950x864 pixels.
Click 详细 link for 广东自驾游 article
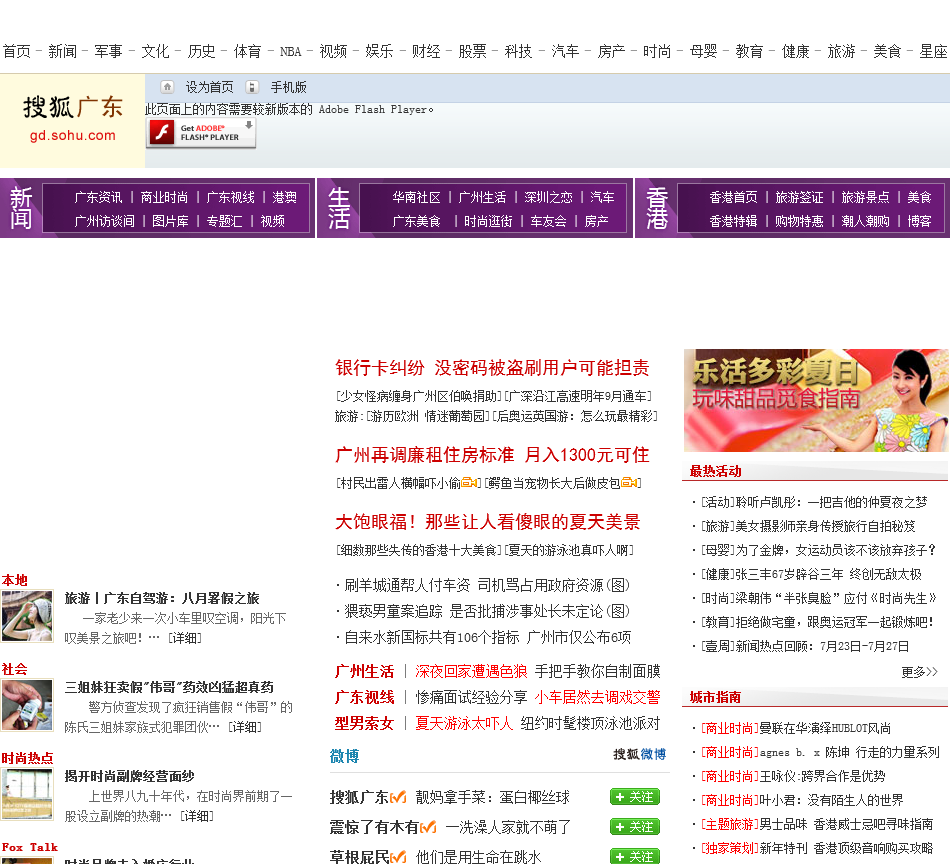click(185, 638)
